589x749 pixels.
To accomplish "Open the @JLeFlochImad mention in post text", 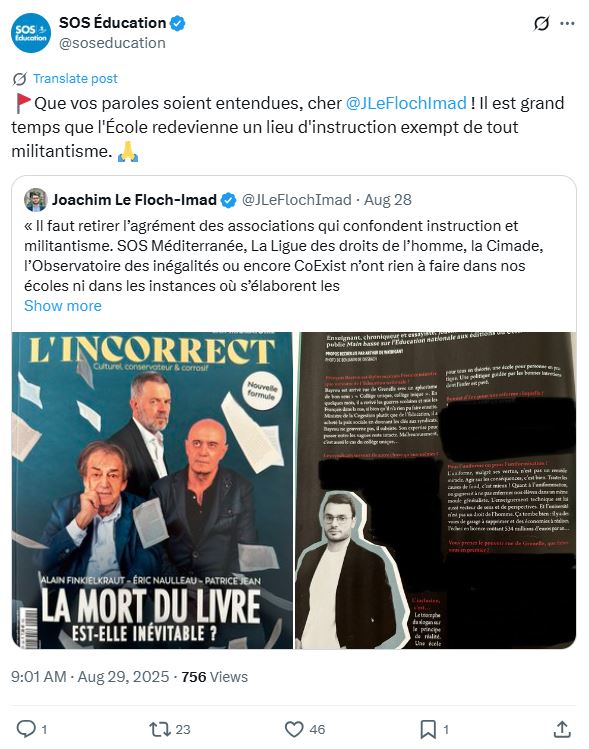I will [406, 103].
